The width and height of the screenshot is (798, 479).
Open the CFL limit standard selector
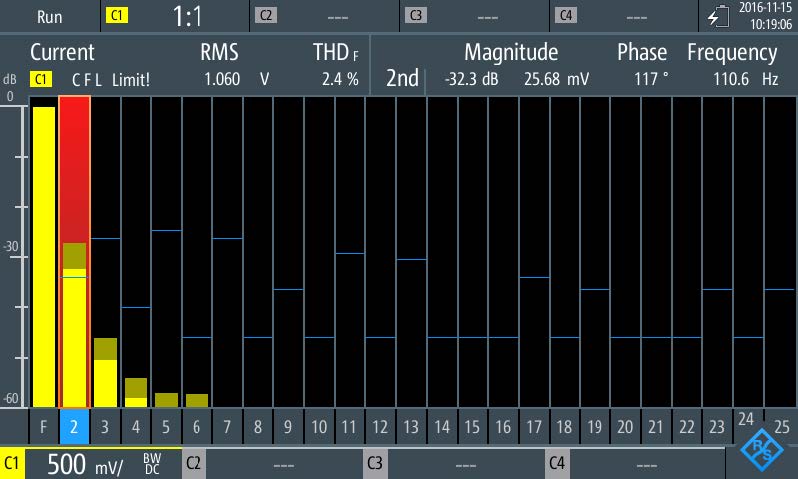[110, 80]
